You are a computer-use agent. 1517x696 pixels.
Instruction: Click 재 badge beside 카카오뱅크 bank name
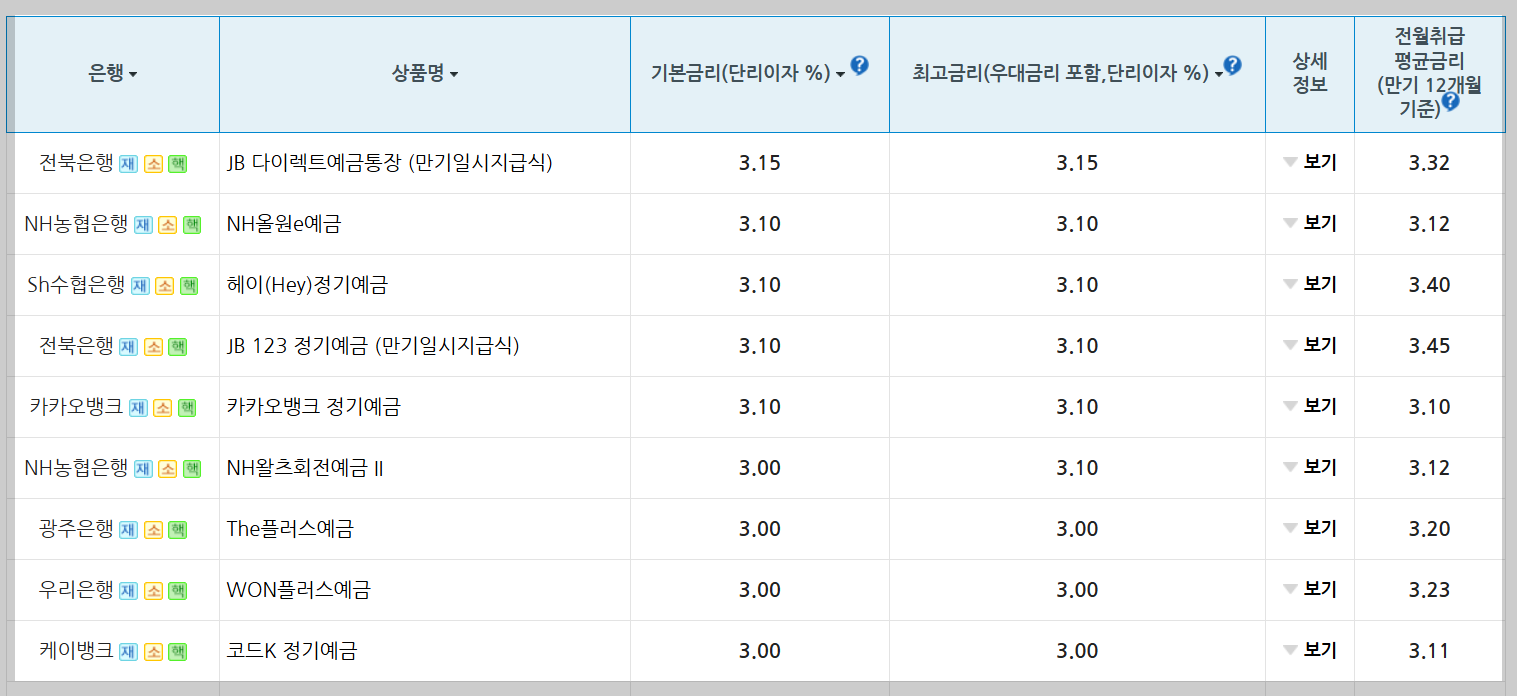[x=138, y=408]
